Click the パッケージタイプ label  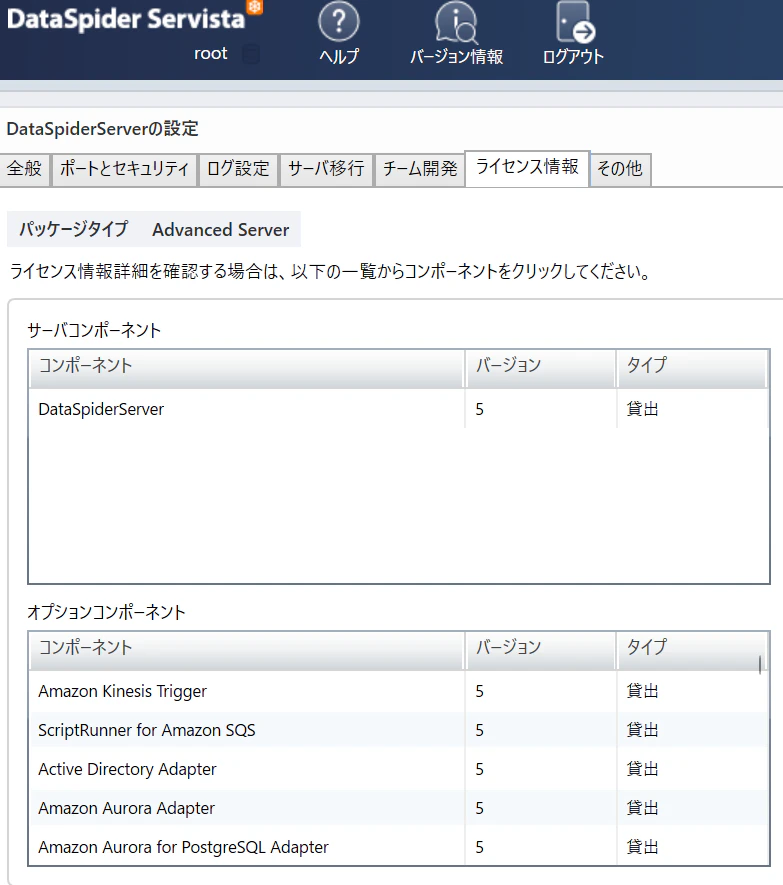pyautogui.click(x=73, y=229)
